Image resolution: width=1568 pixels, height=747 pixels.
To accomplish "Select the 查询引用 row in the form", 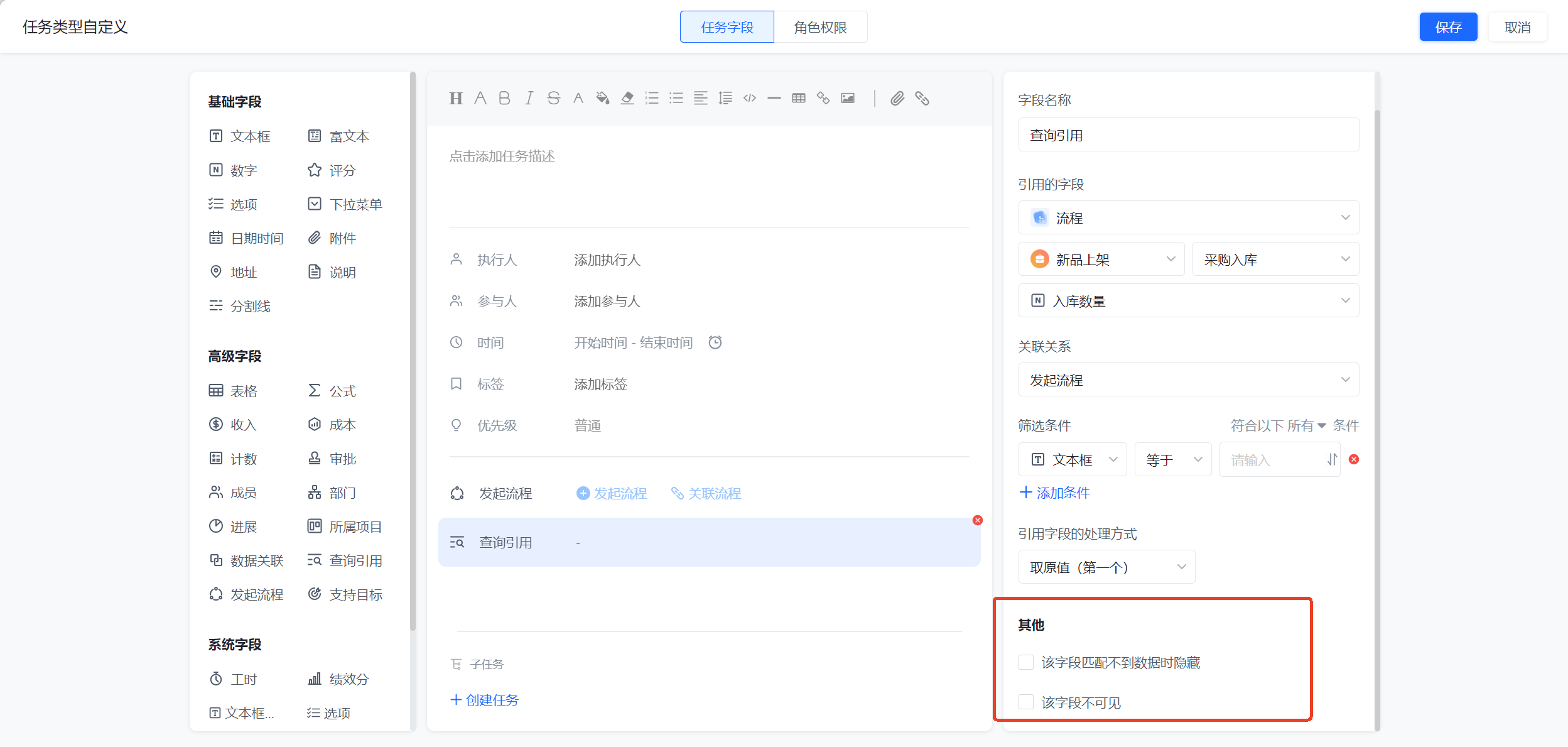I will 709,542.
